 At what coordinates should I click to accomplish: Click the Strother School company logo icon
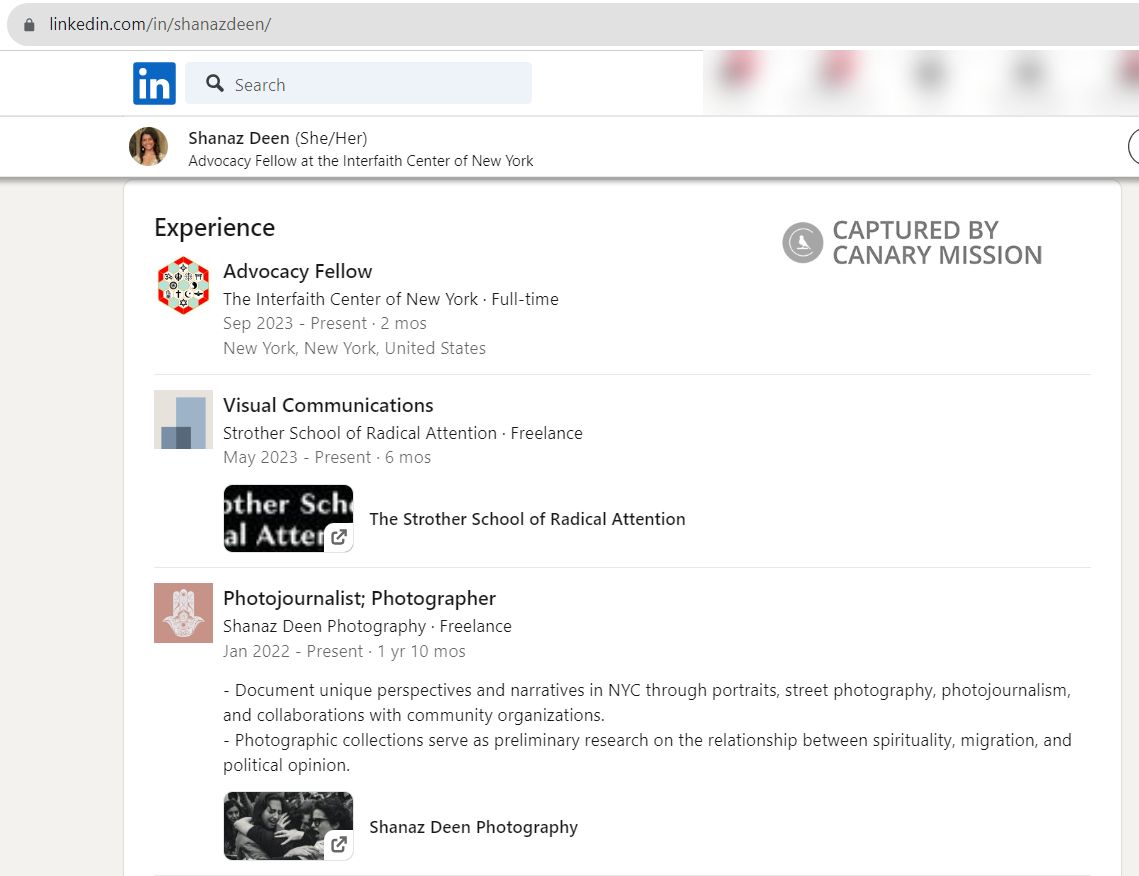(183, 420)
